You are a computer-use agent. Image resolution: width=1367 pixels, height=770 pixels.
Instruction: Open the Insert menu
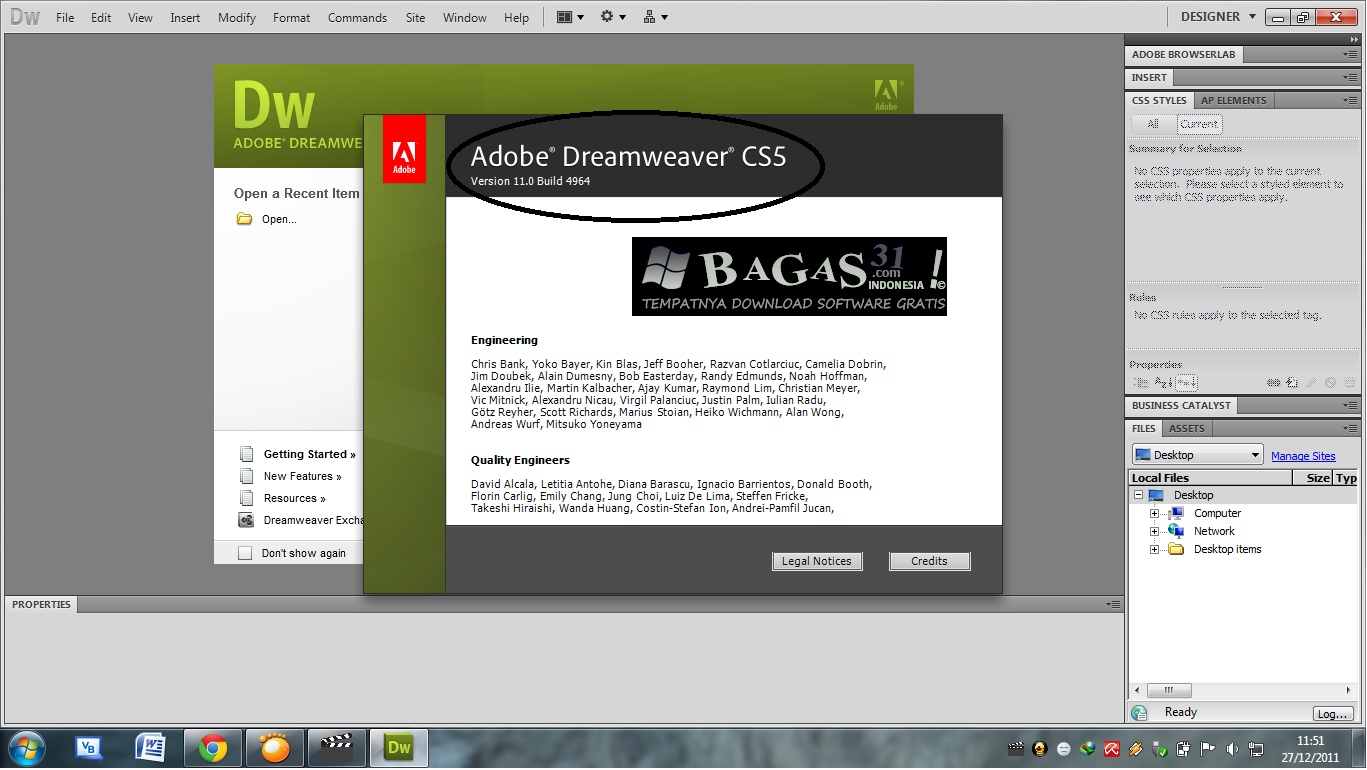point(185,18)
